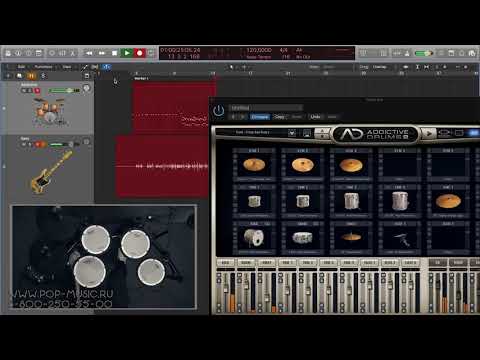Step presets with up/down arrows
This screenshot has height=360, width=480.
[x=323, y=133]
